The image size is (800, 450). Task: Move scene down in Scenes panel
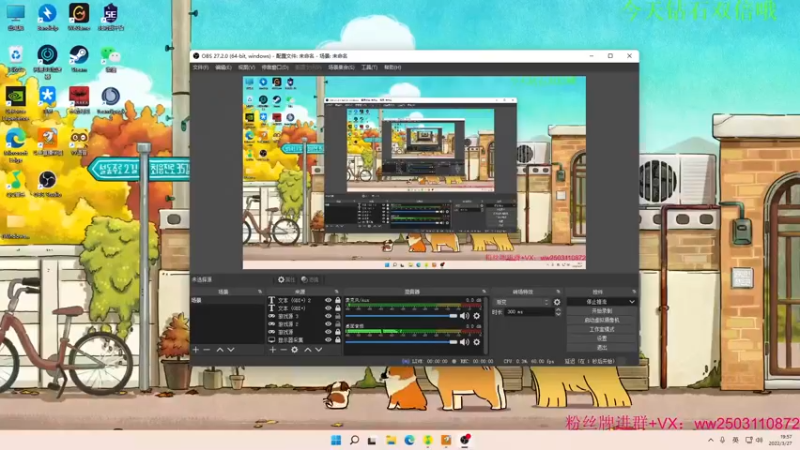231,350
